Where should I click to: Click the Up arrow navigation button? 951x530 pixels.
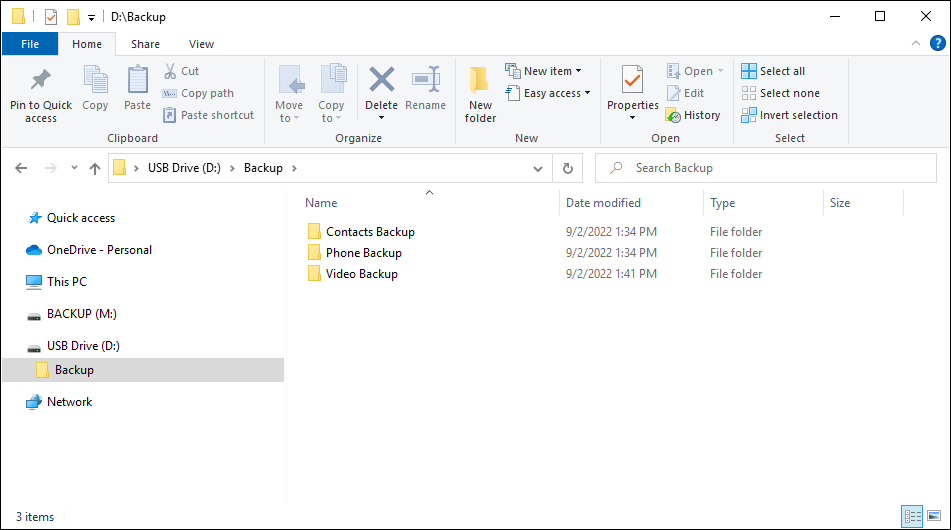click(x=95, y=169)
